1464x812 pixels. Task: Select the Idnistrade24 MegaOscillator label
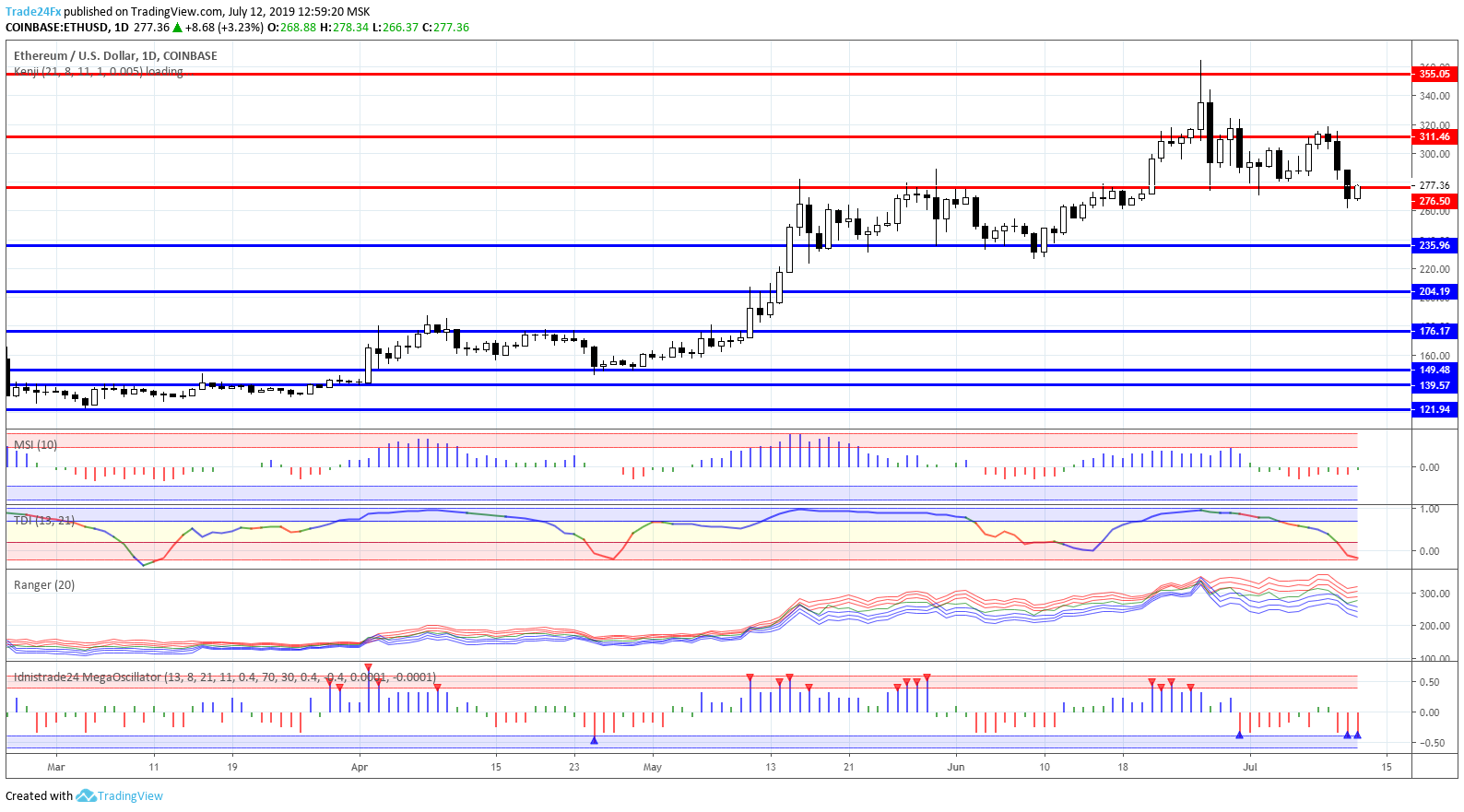pos(224,677)
